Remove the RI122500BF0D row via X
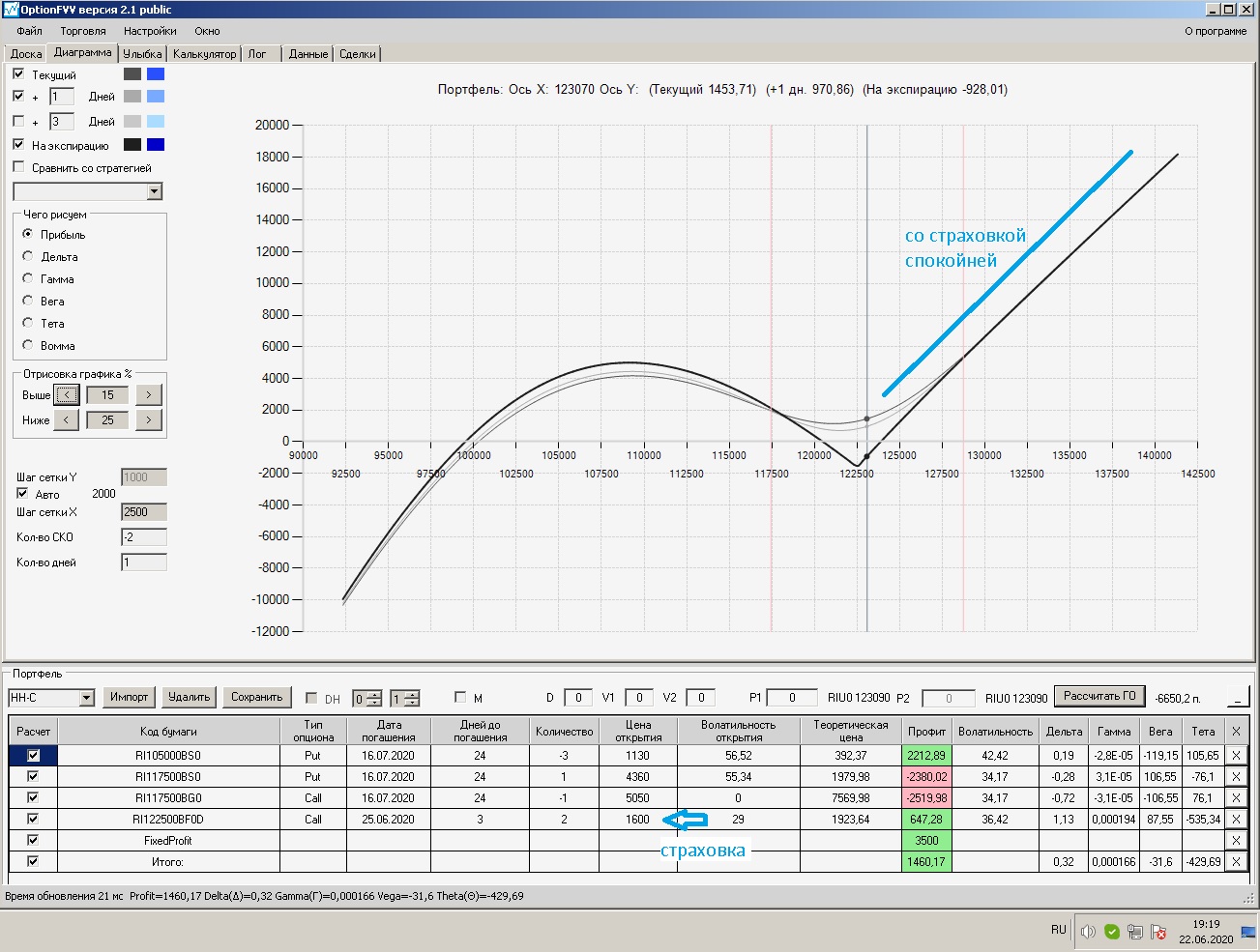The image size is (1260, 952). (1235, 820)
